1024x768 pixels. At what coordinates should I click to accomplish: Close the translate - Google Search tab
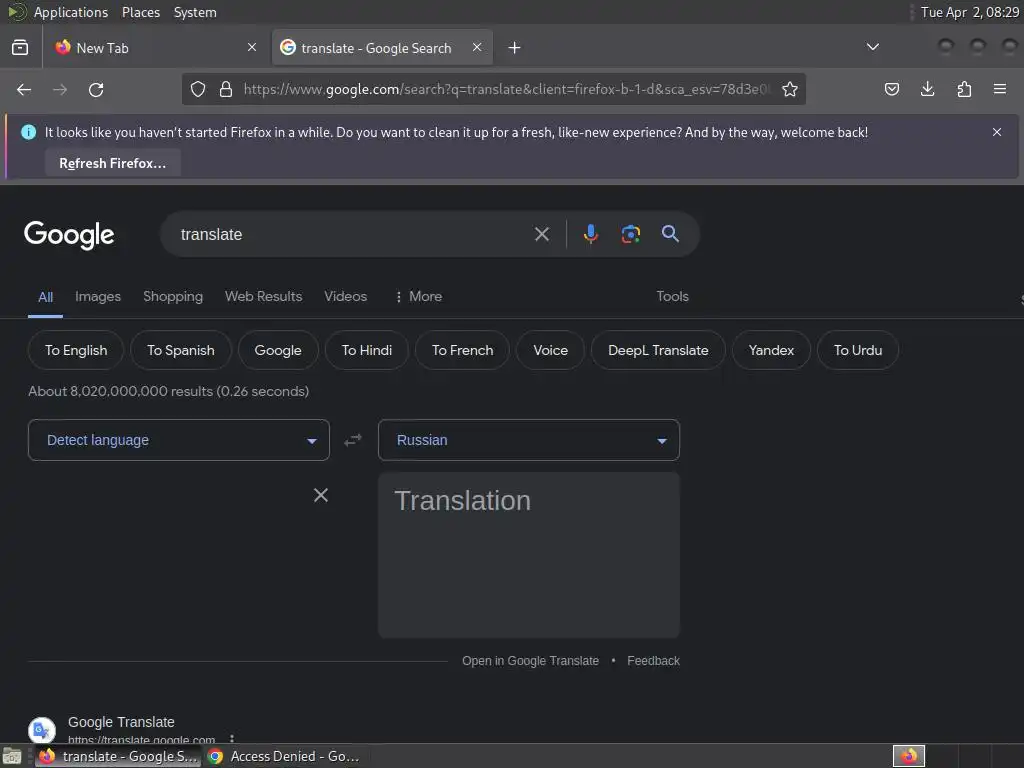pyautogui.click(x=477, y=47)
